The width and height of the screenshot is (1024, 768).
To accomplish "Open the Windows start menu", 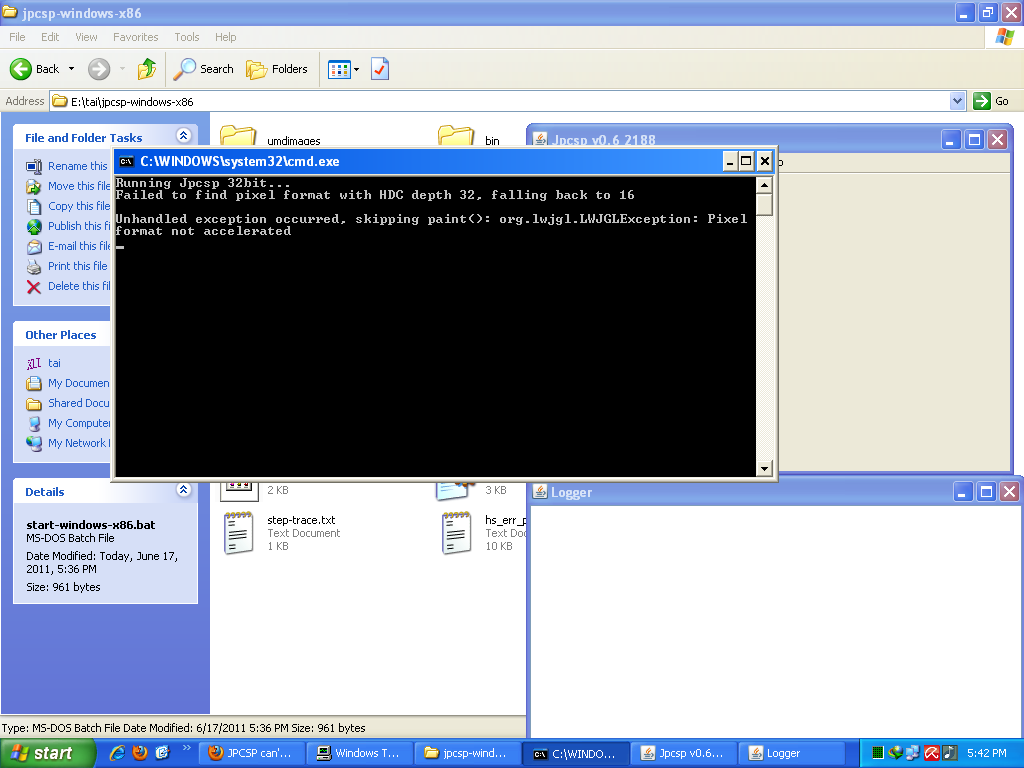I will 48,753.
